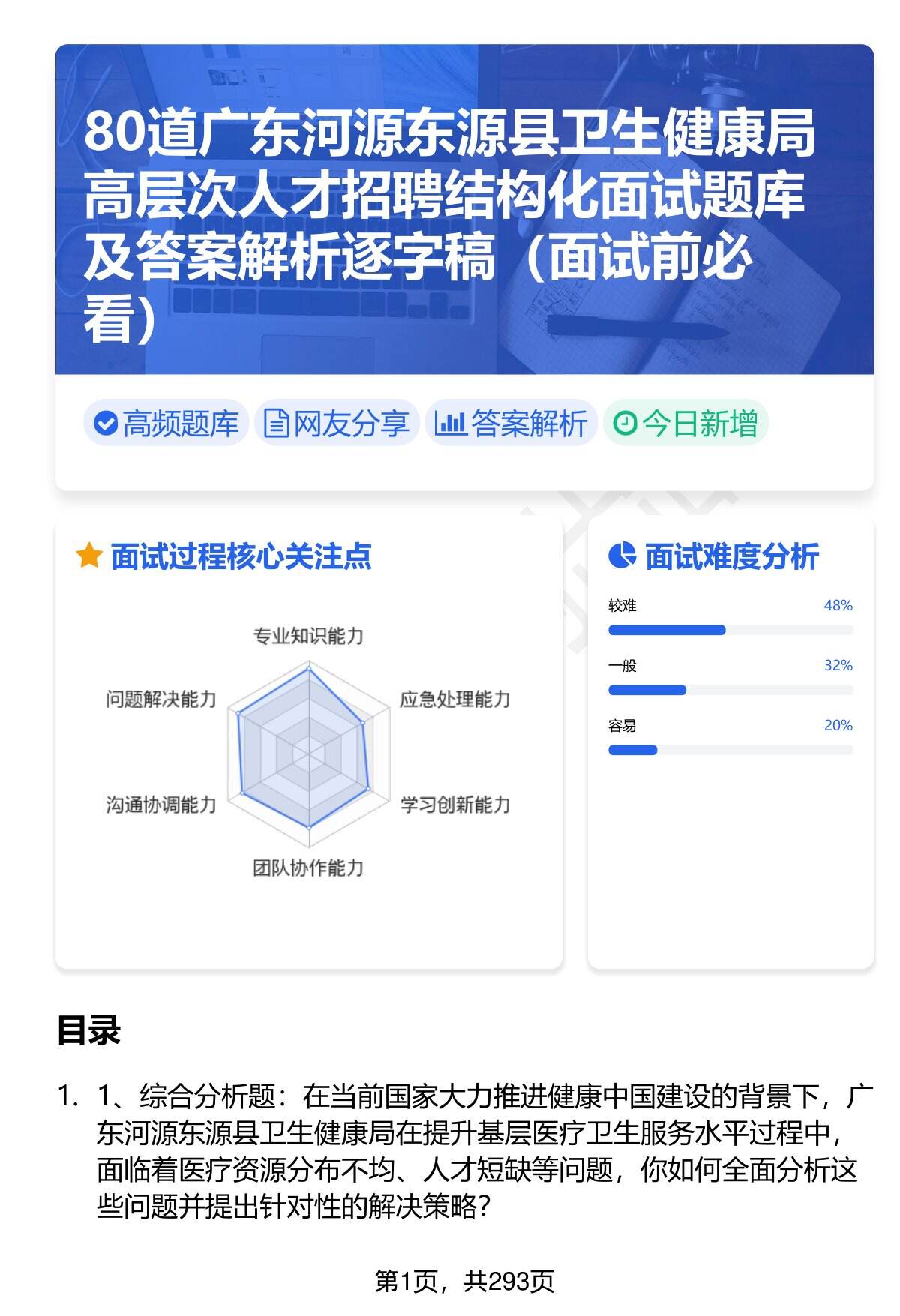Open the 答案解析 tag

[511, 424]
